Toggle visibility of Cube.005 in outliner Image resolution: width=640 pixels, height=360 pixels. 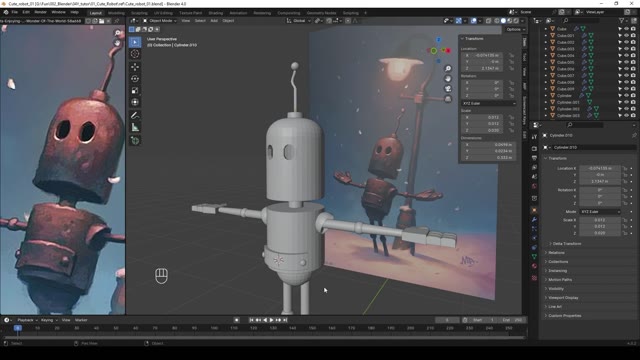pyautogui.click(x=626, y=62)
